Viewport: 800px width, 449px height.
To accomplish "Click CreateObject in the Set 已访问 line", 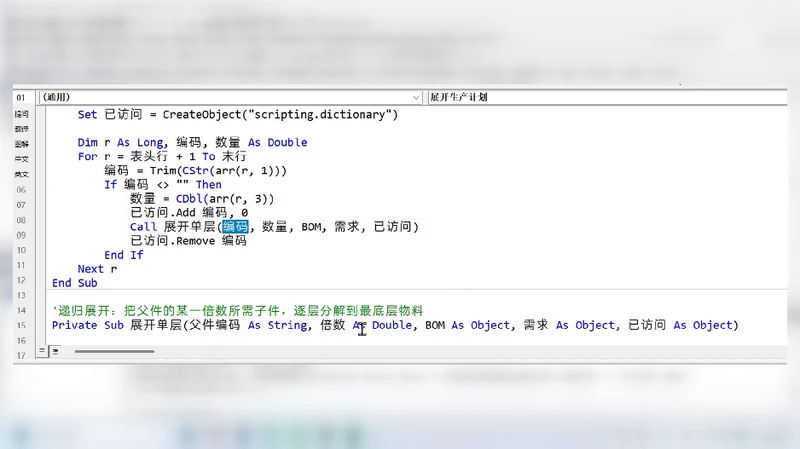I will point(202,115).
